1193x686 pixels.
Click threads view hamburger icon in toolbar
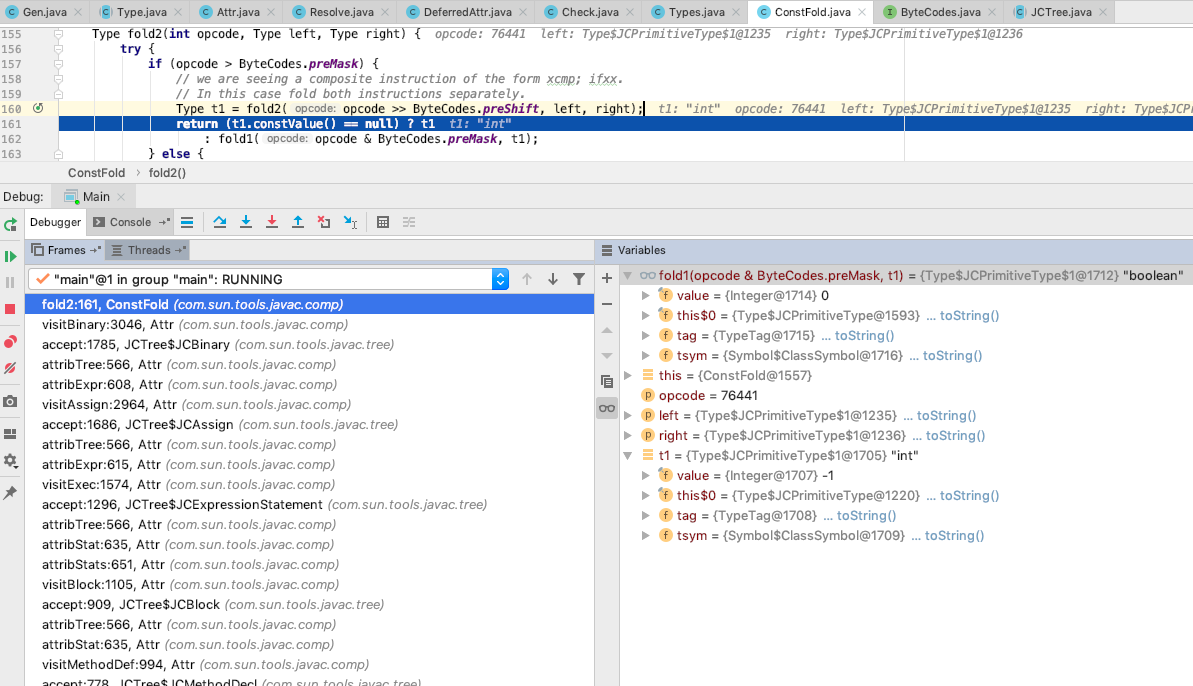click(186, 222)
